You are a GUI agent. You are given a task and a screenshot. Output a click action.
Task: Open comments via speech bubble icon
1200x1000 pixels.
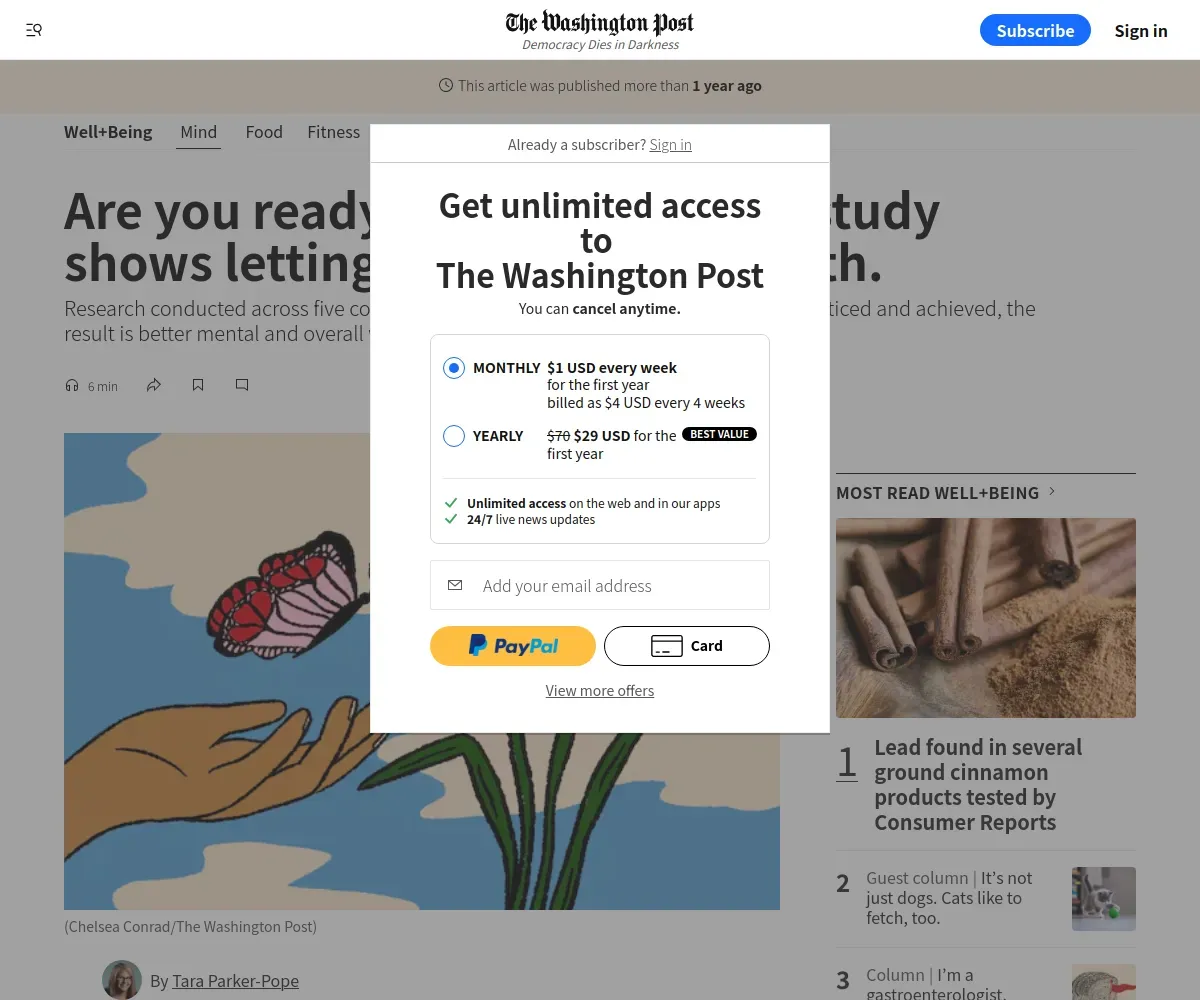pos(242,385)
